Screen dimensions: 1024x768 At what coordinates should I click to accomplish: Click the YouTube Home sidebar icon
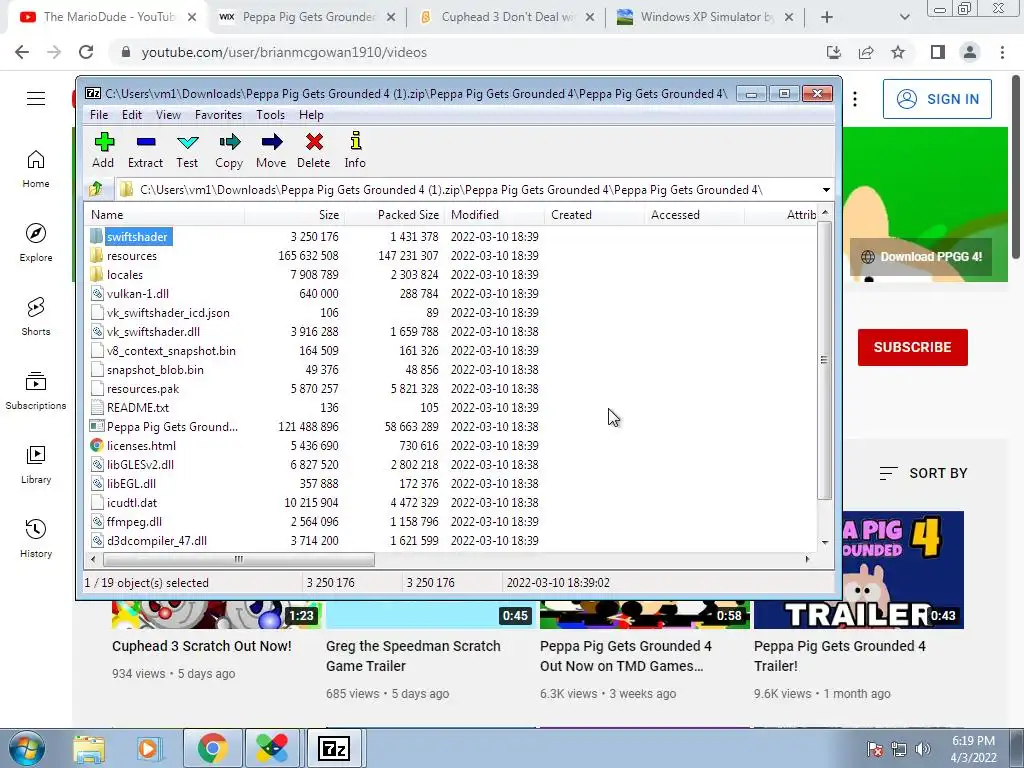36,160
